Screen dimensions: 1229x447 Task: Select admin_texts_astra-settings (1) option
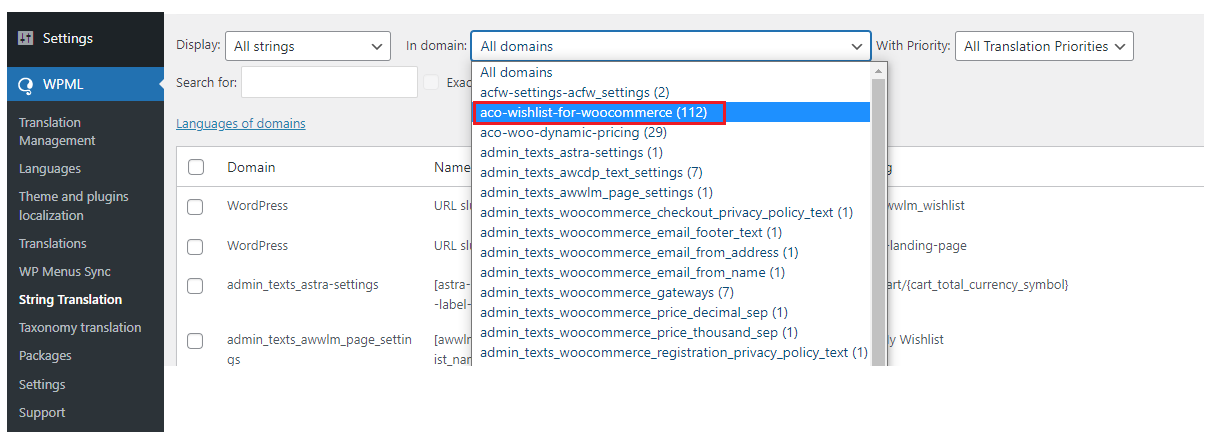(671, 152)
